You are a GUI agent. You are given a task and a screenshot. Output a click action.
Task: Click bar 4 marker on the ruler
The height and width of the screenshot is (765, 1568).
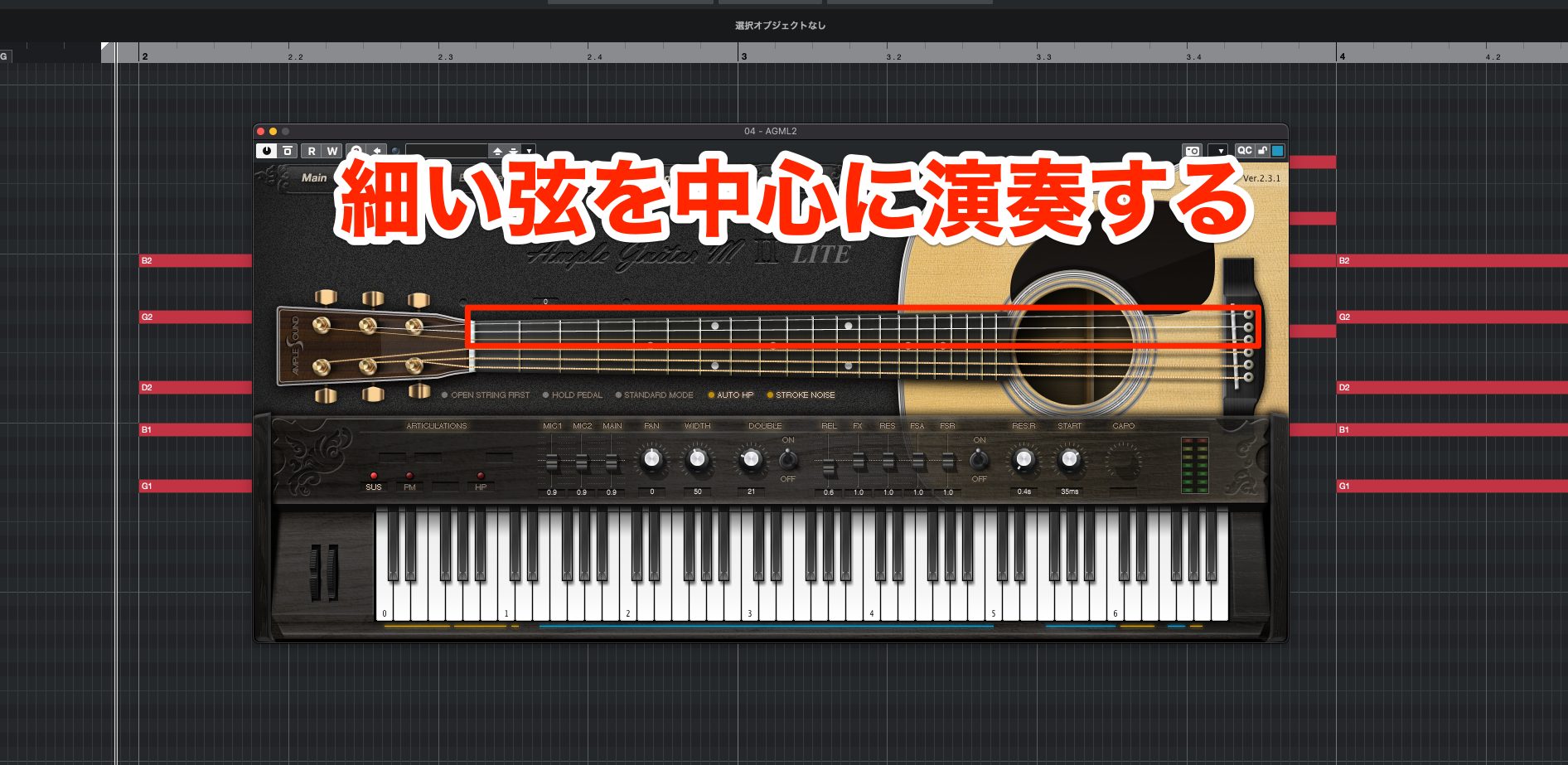(1342, 56)
